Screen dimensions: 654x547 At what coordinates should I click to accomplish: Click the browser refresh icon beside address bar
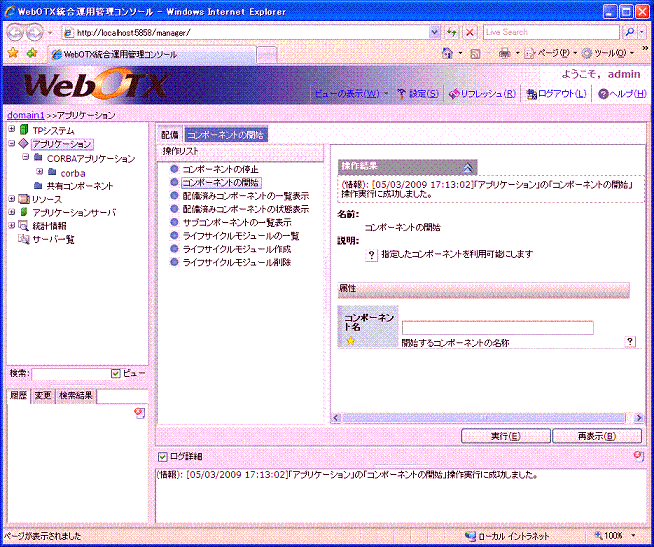[x=452, y=32]
